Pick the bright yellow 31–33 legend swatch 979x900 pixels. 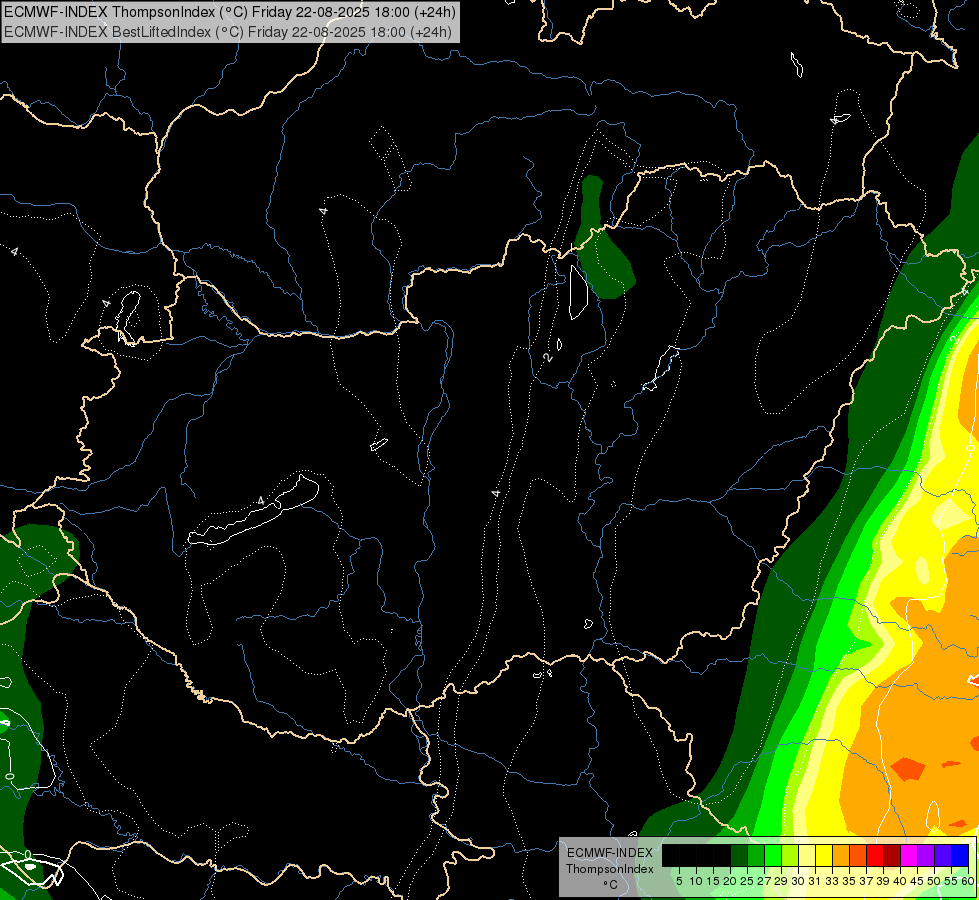(x=824, y=855)
